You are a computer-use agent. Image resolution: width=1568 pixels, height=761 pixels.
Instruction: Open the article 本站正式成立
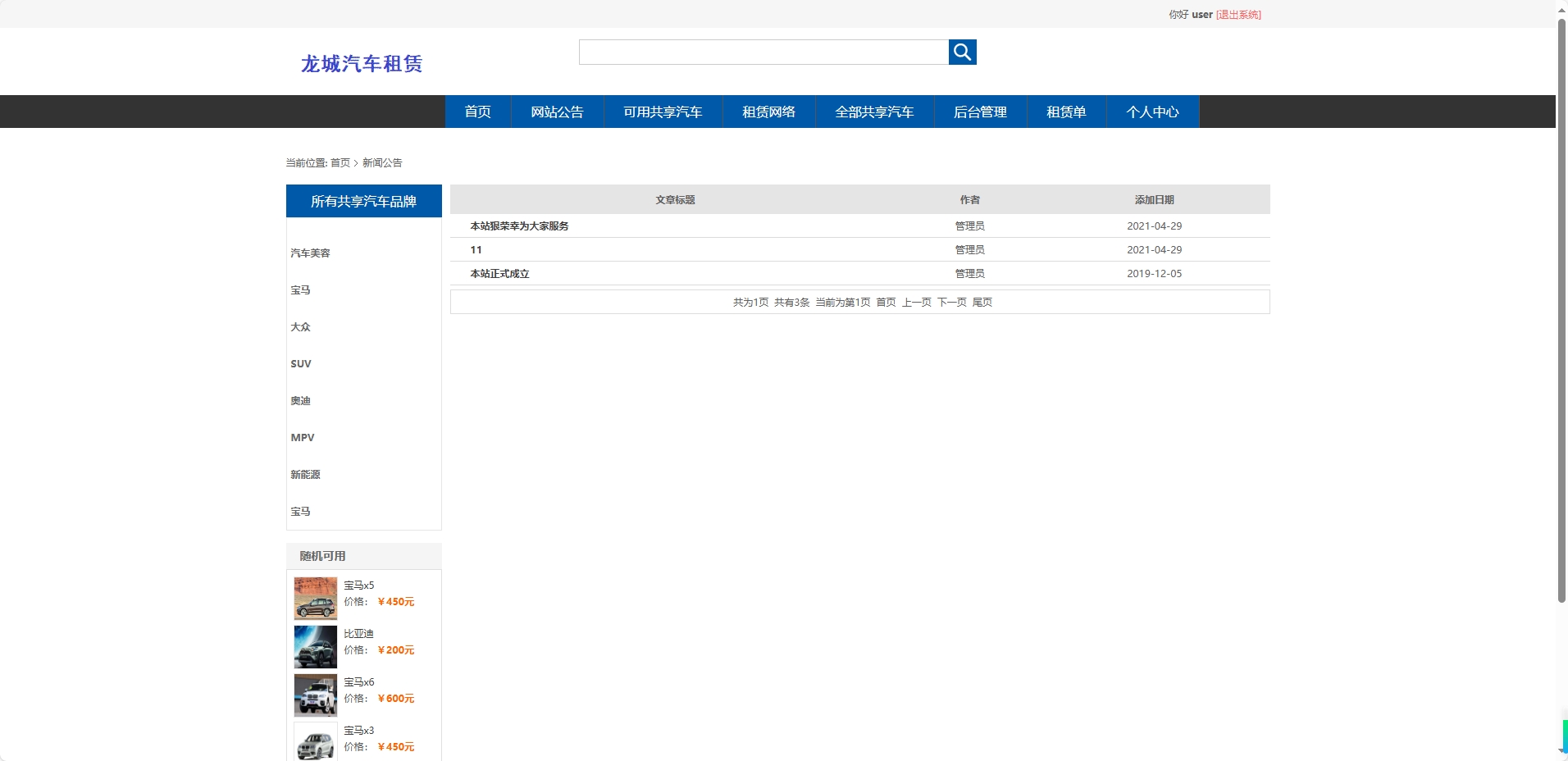[x=499, y=273]
